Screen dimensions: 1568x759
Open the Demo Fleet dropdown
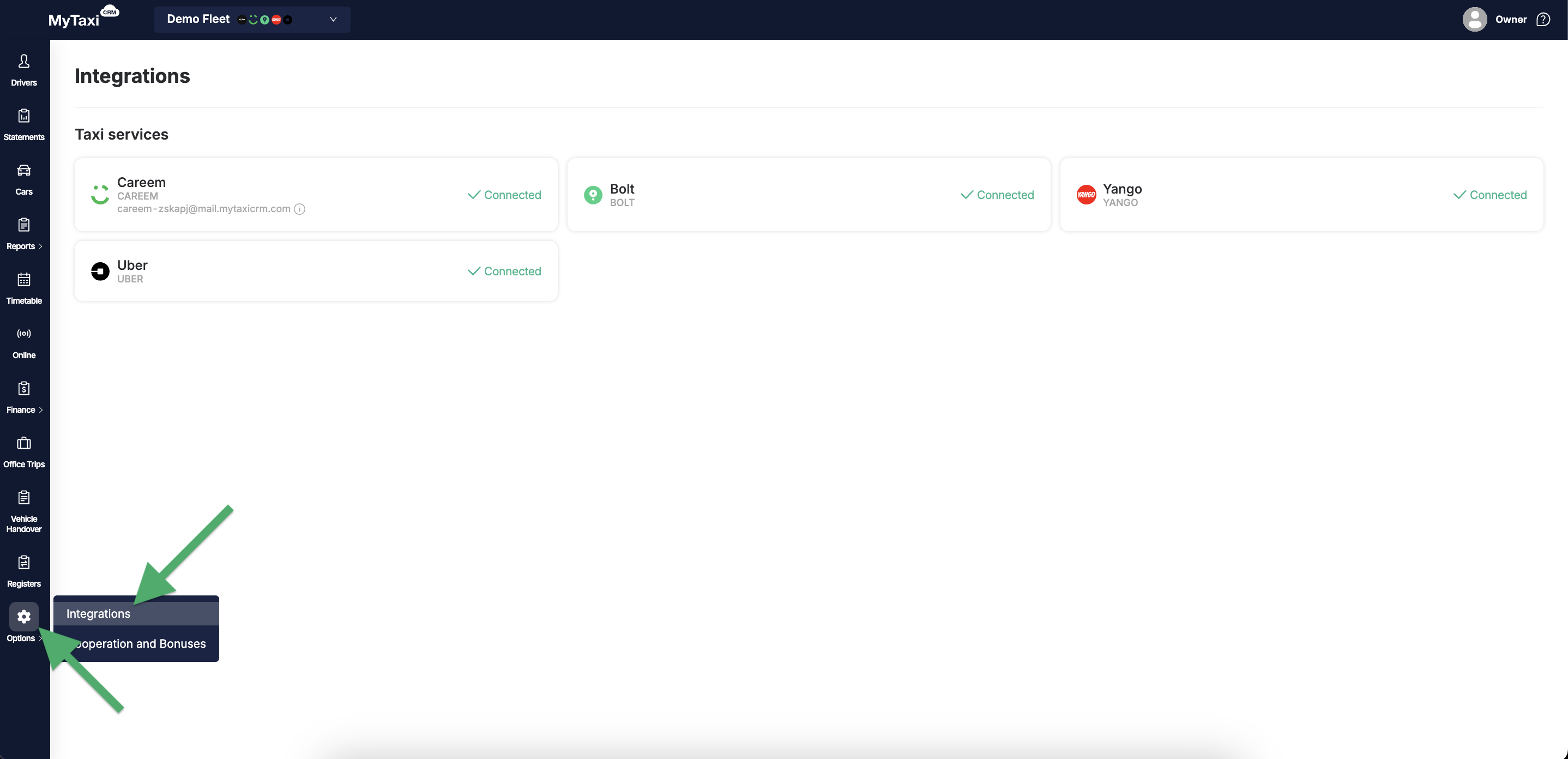[252, 20]
